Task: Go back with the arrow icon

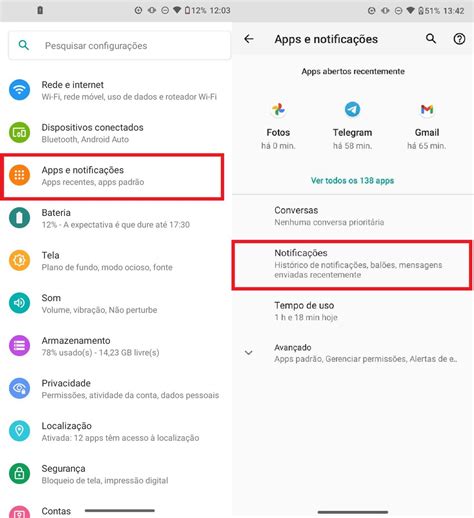Action: 249,39
